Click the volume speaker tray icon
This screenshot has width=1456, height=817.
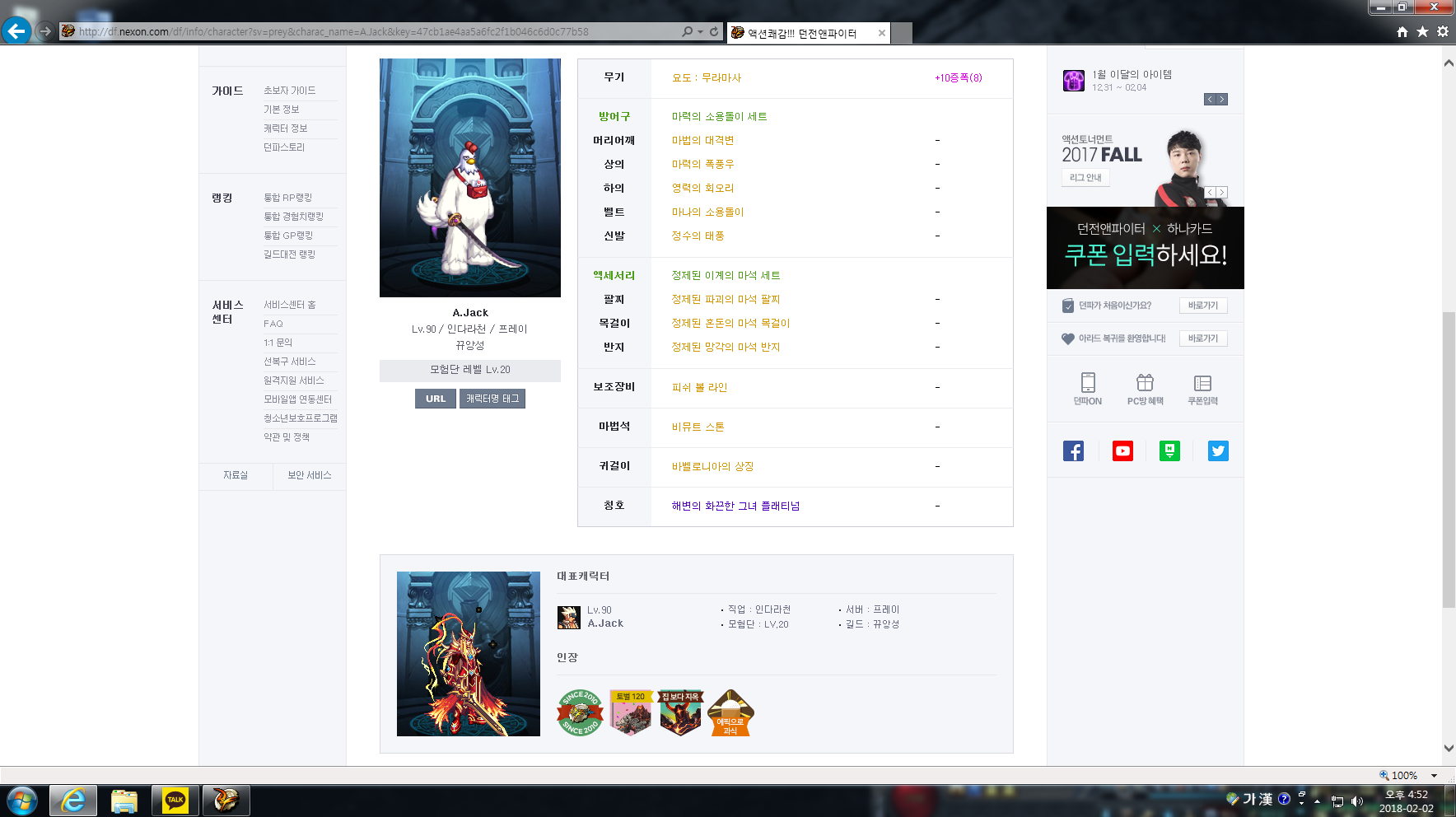click(1357, 801)
